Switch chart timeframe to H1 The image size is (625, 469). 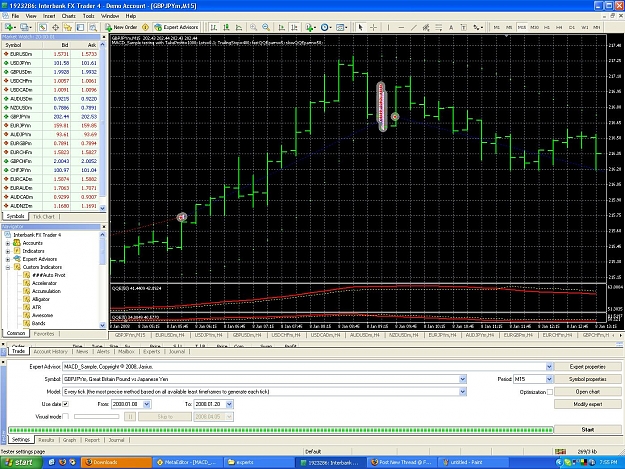[546, 27]
